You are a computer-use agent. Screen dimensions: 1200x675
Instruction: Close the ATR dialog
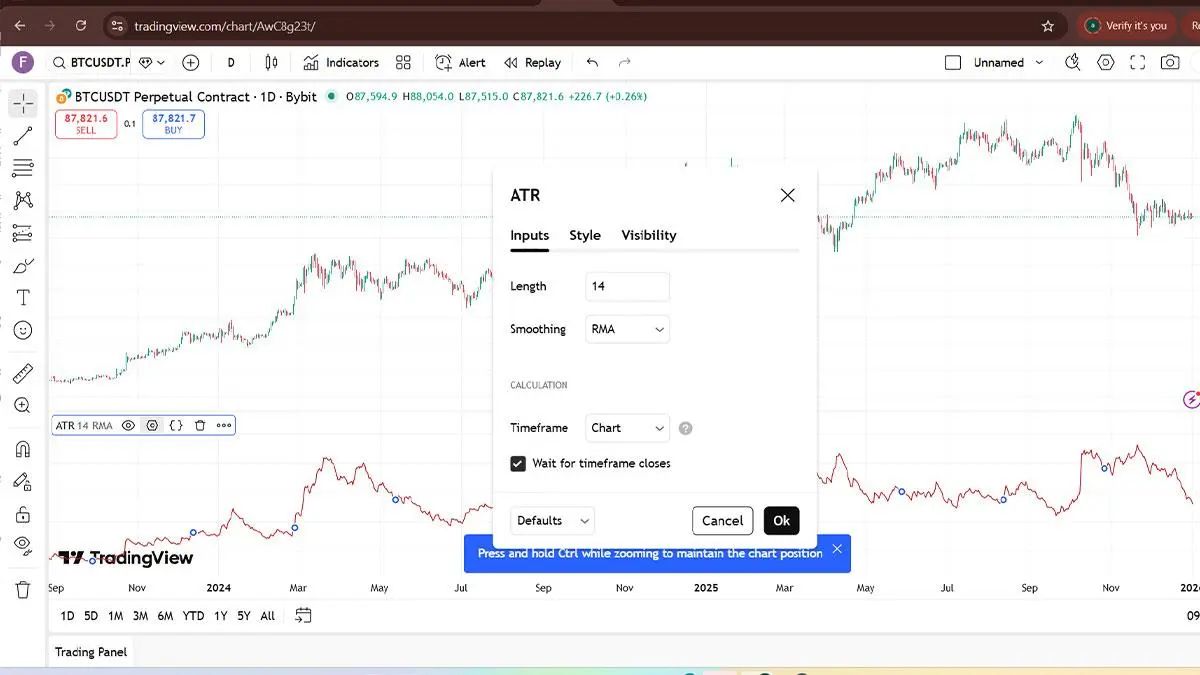pyautogui.click(x=788, y=195)
